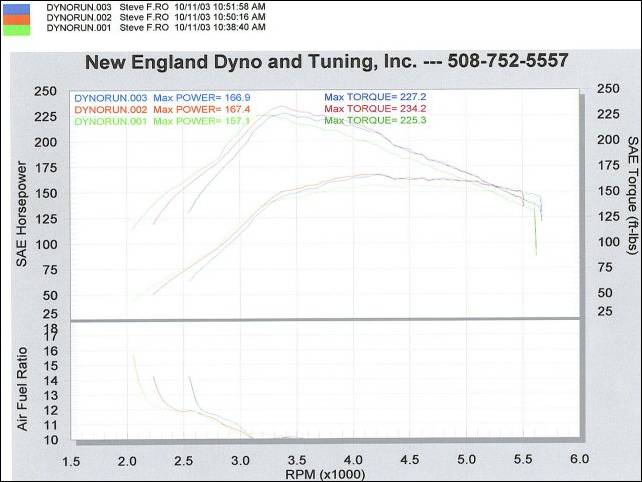The width and height of the screenshot is (642, 482).
Task: Click the Air Fuel Ratio axis label
Action: (x=21, y=385)
